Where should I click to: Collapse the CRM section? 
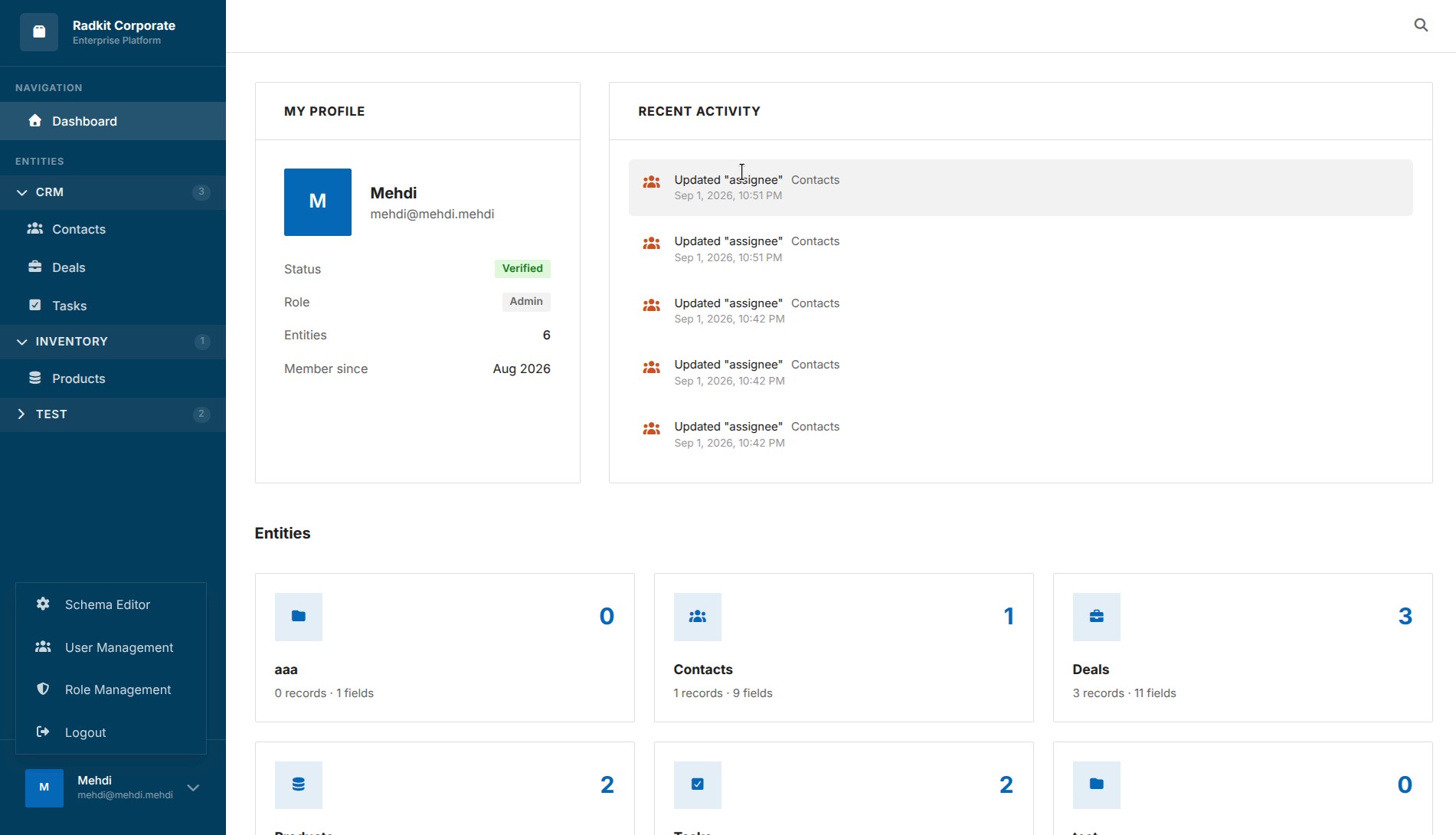[113, 192]
